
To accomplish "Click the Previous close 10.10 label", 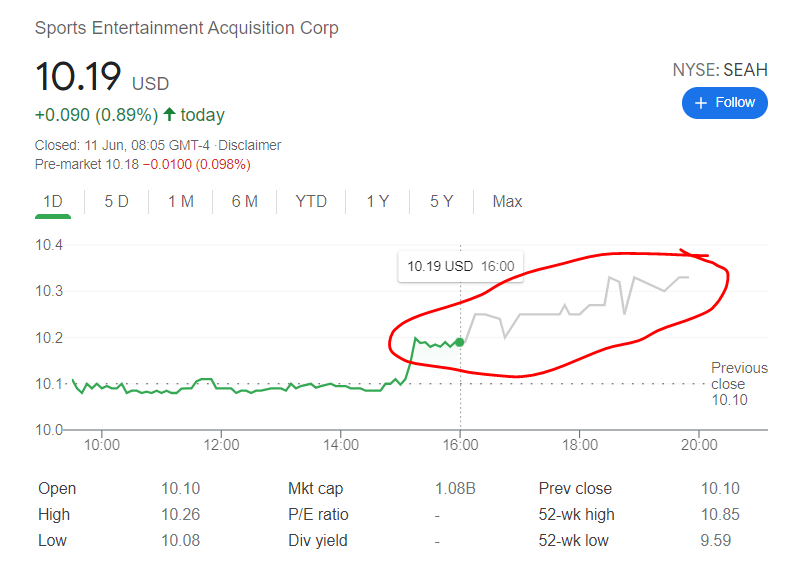I will click(739, 384).
